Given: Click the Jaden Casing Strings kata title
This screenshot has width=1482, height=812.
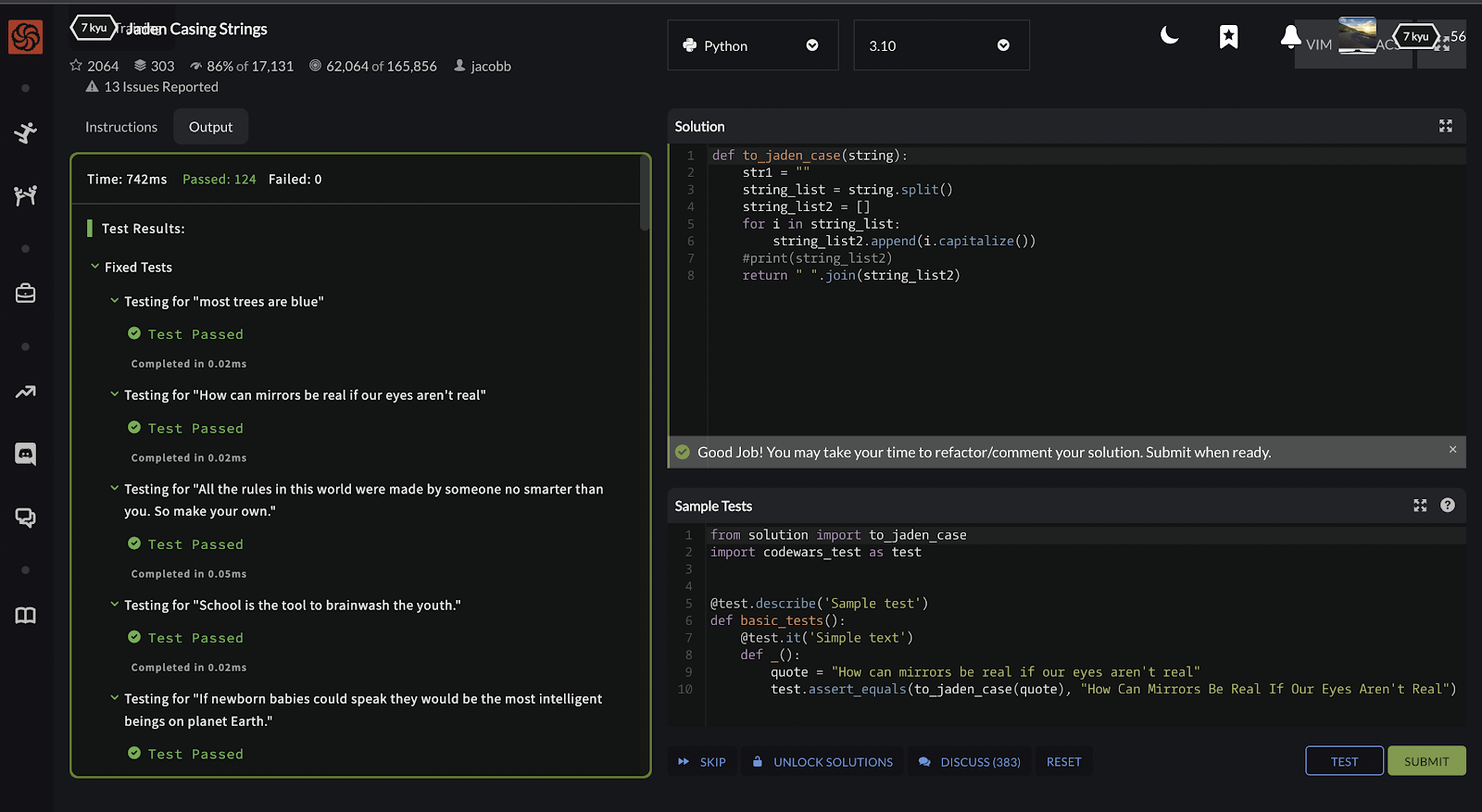Looking at the screenshot, I should pyautogui.click(x=198, y=29).
